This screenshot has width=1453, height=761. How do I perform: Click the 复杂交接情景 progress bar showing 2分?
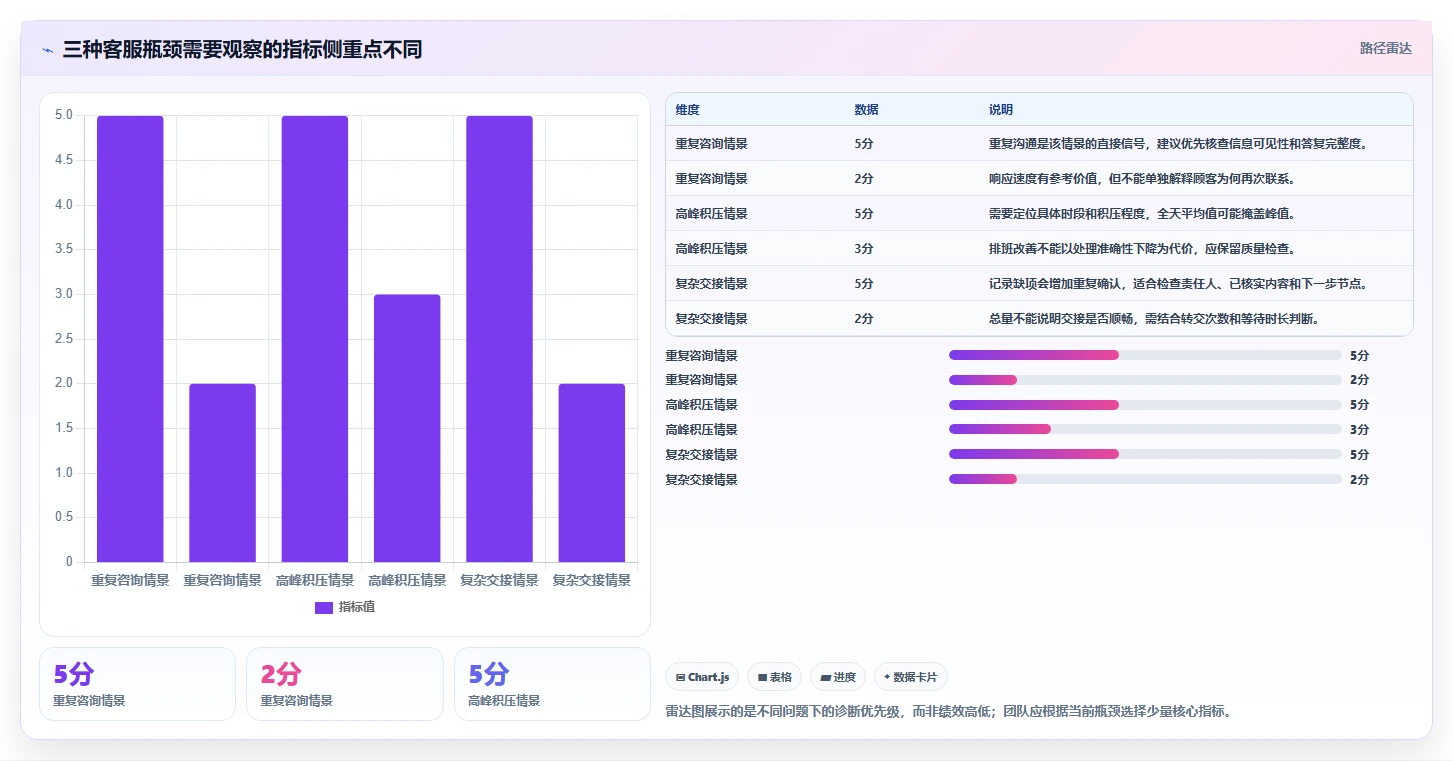pyautogui.click(x=1144, y=480)
